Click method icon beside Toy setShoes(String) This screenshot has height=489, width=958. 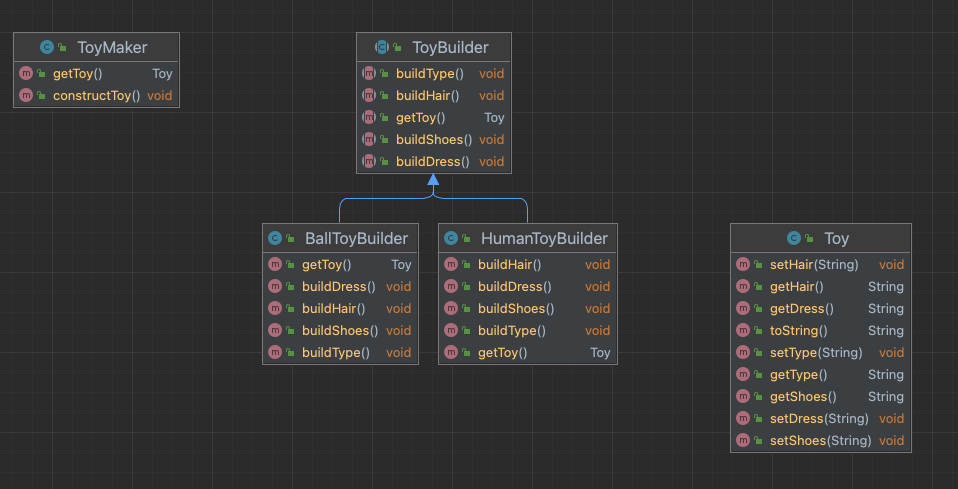pos(743,440)
